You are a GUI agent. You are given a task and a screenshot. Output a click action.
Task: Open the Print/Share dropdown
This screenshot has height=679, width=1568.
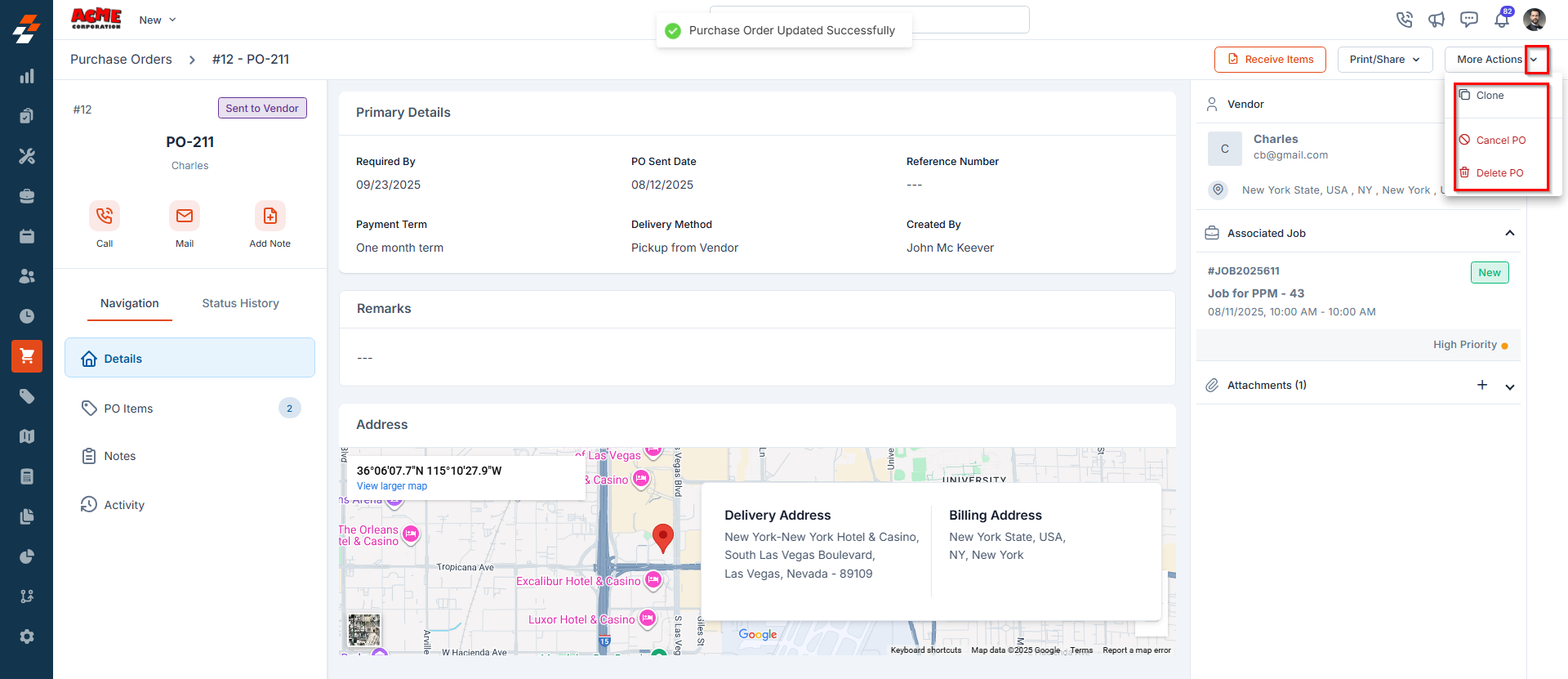click(1385, 60)
